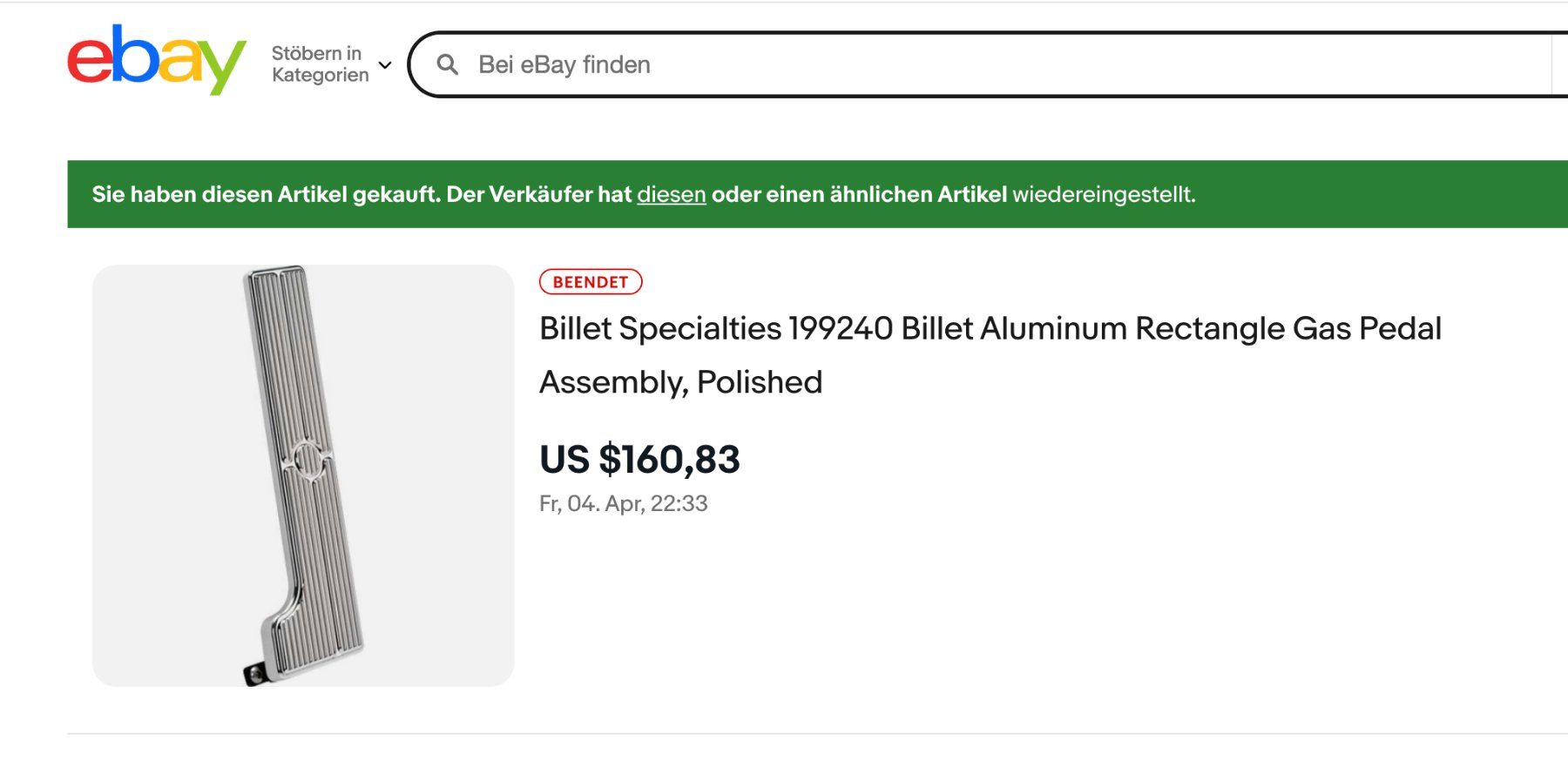Click the BEENDET status badge
1568x767 pixels.
(x=590, y=282)
